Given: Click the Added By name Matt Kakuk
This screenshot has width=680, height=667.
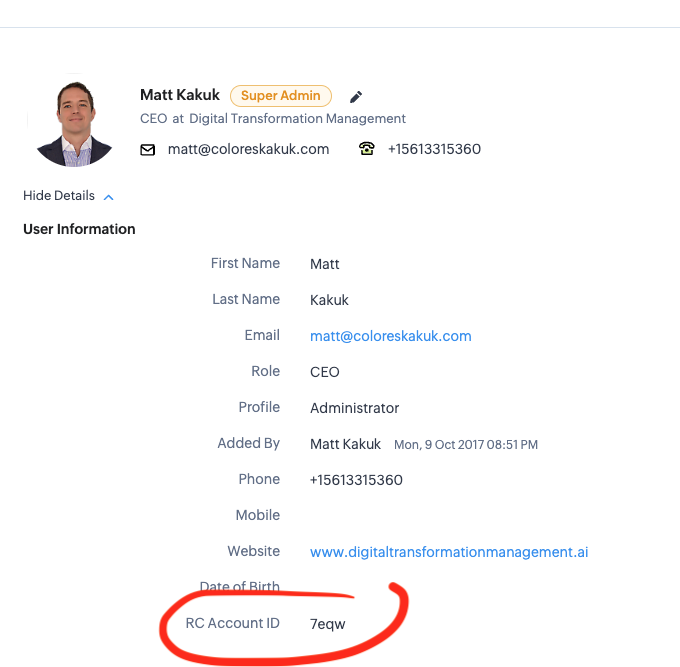Looking at the screenshot, I should click(345, 444).
